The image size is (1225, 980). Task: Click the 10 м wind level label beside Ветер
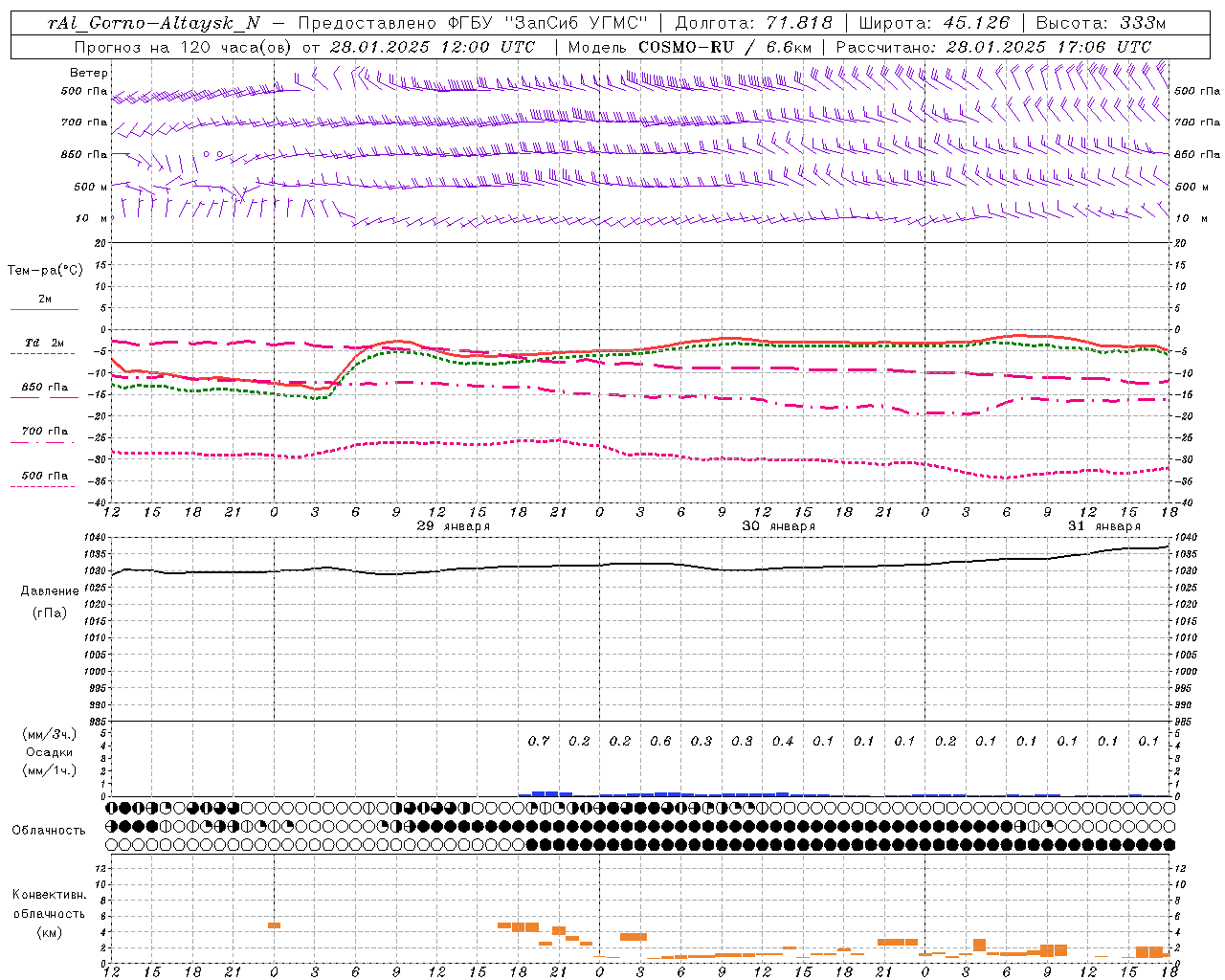click(x=92, y=218)
